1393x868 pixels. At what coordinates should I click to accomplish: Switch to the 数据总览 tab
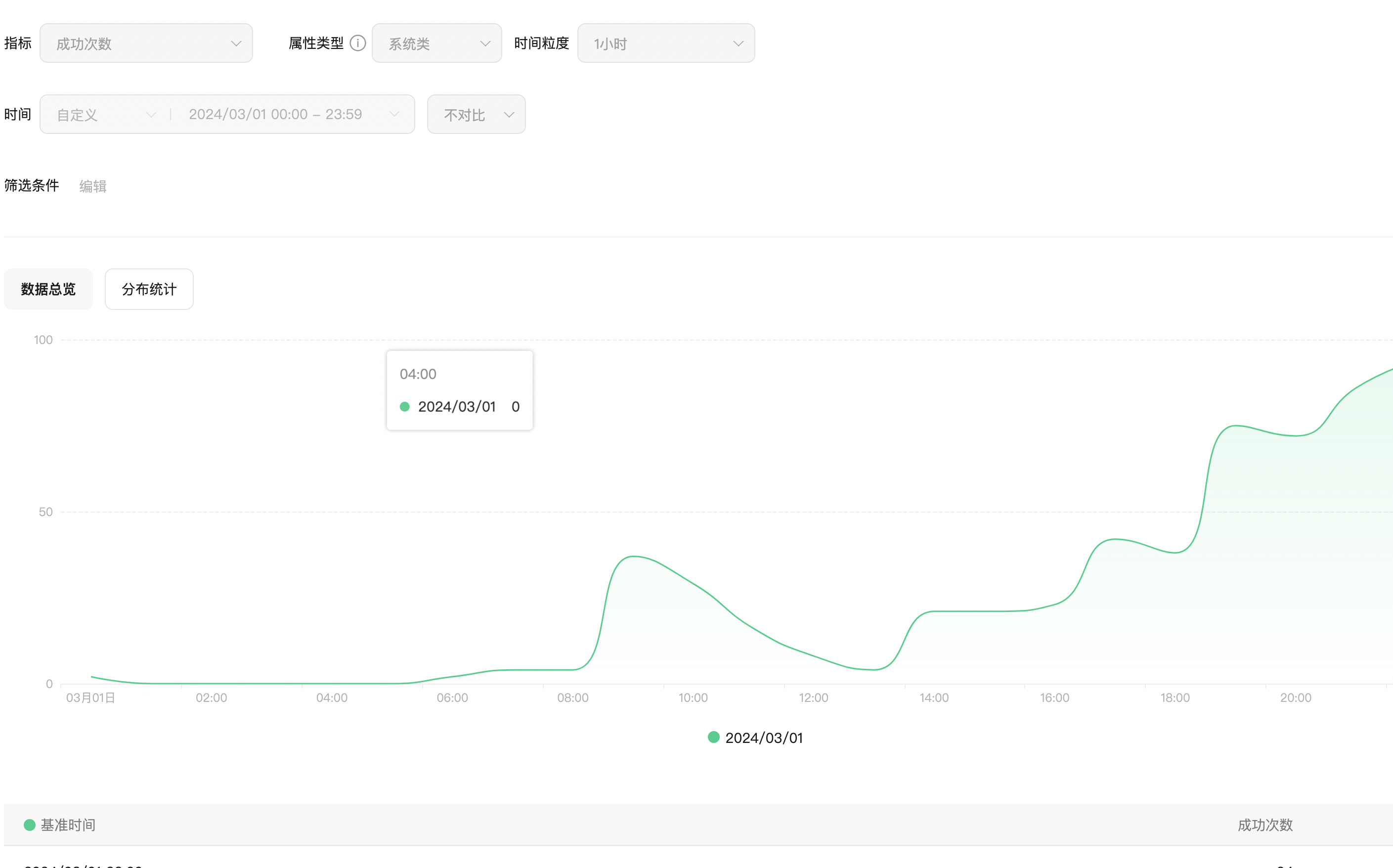point(48,289)
